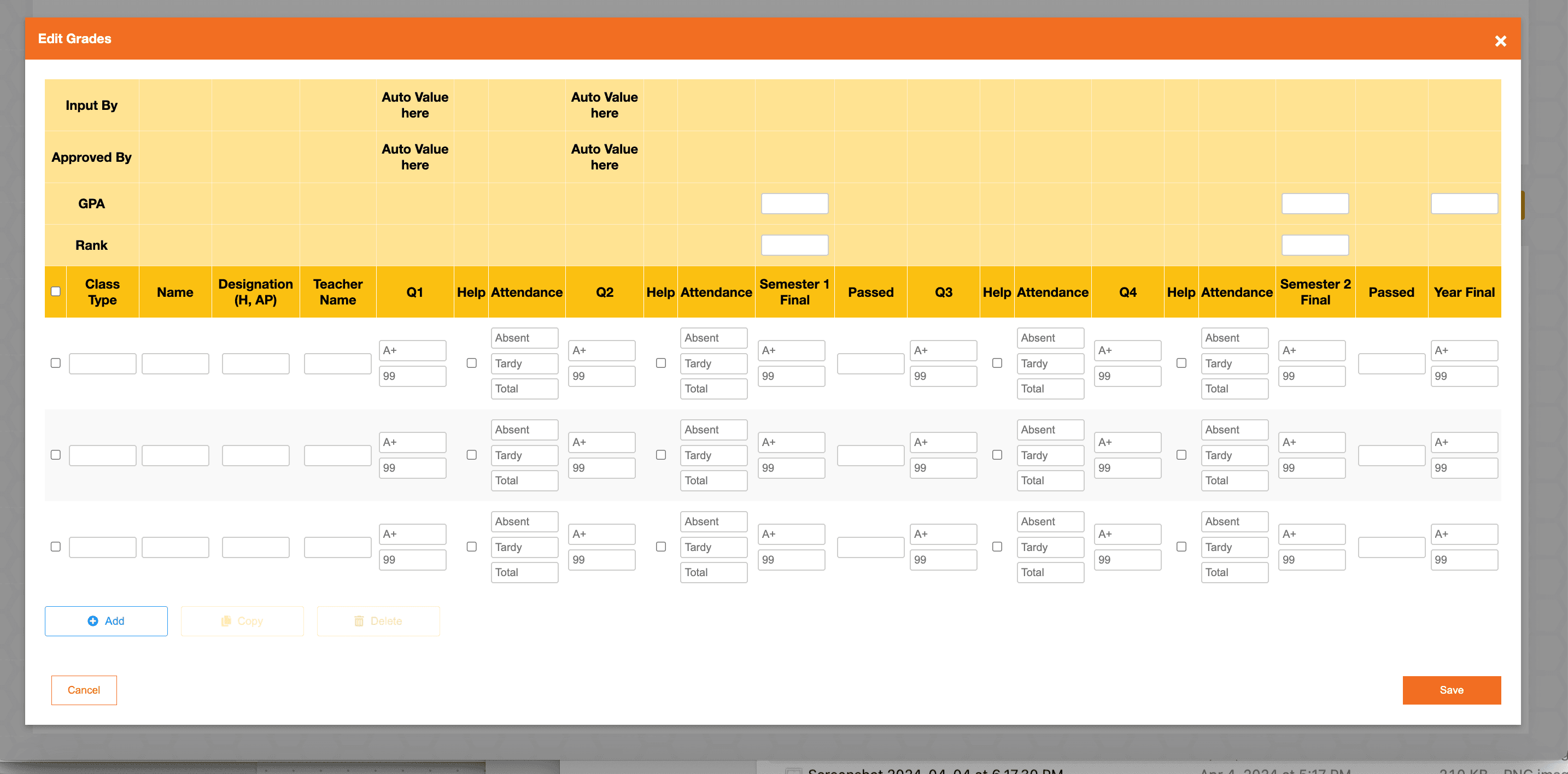Click second row Year Final numeric 99 field
This screenshot has height=774, width=1568.
[1464, 468]
